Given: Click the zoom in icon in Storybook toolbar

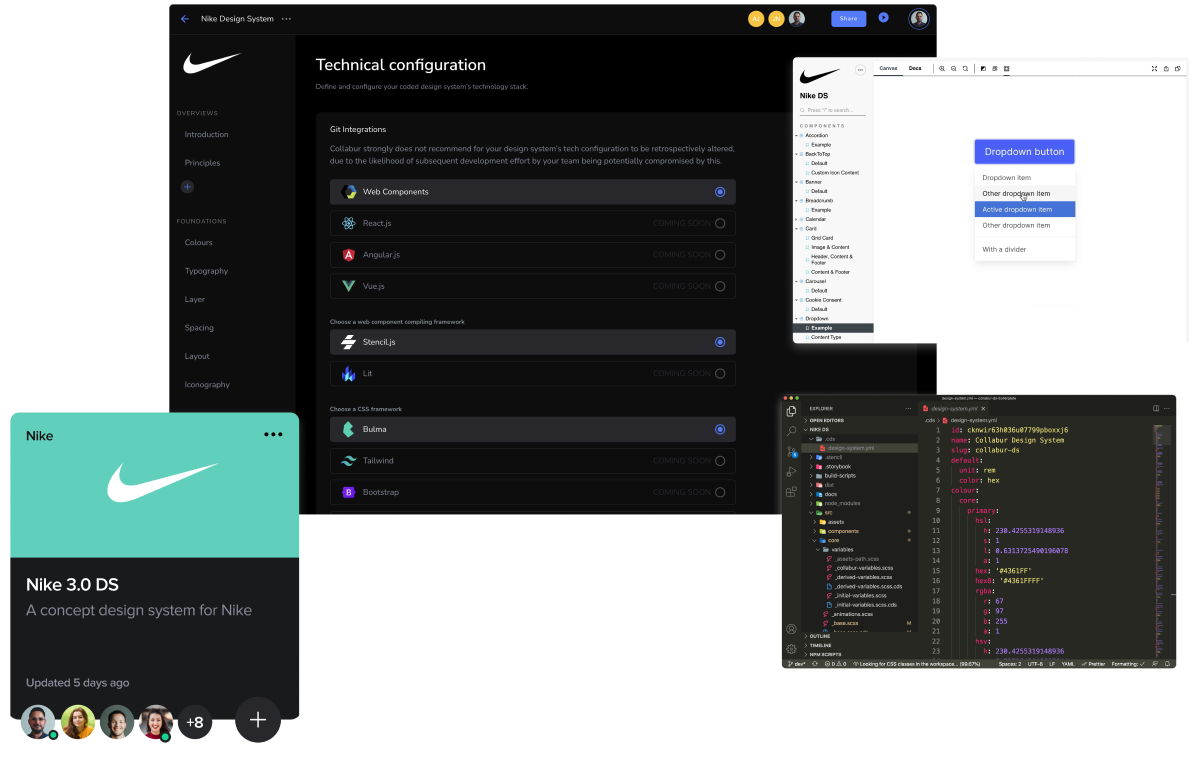Looking at the screenshot, I should pyautogui.click(x=942, y=69).
